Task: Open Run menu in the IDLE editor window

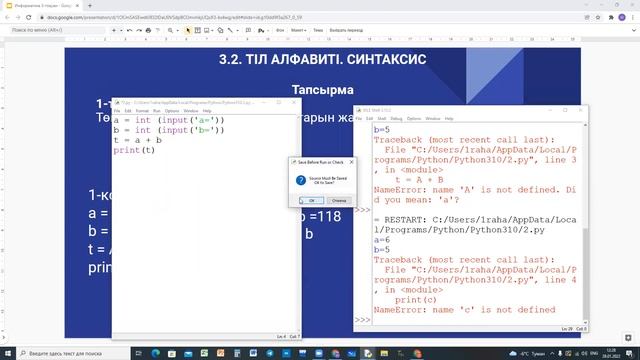Action: tap(157, 111)
